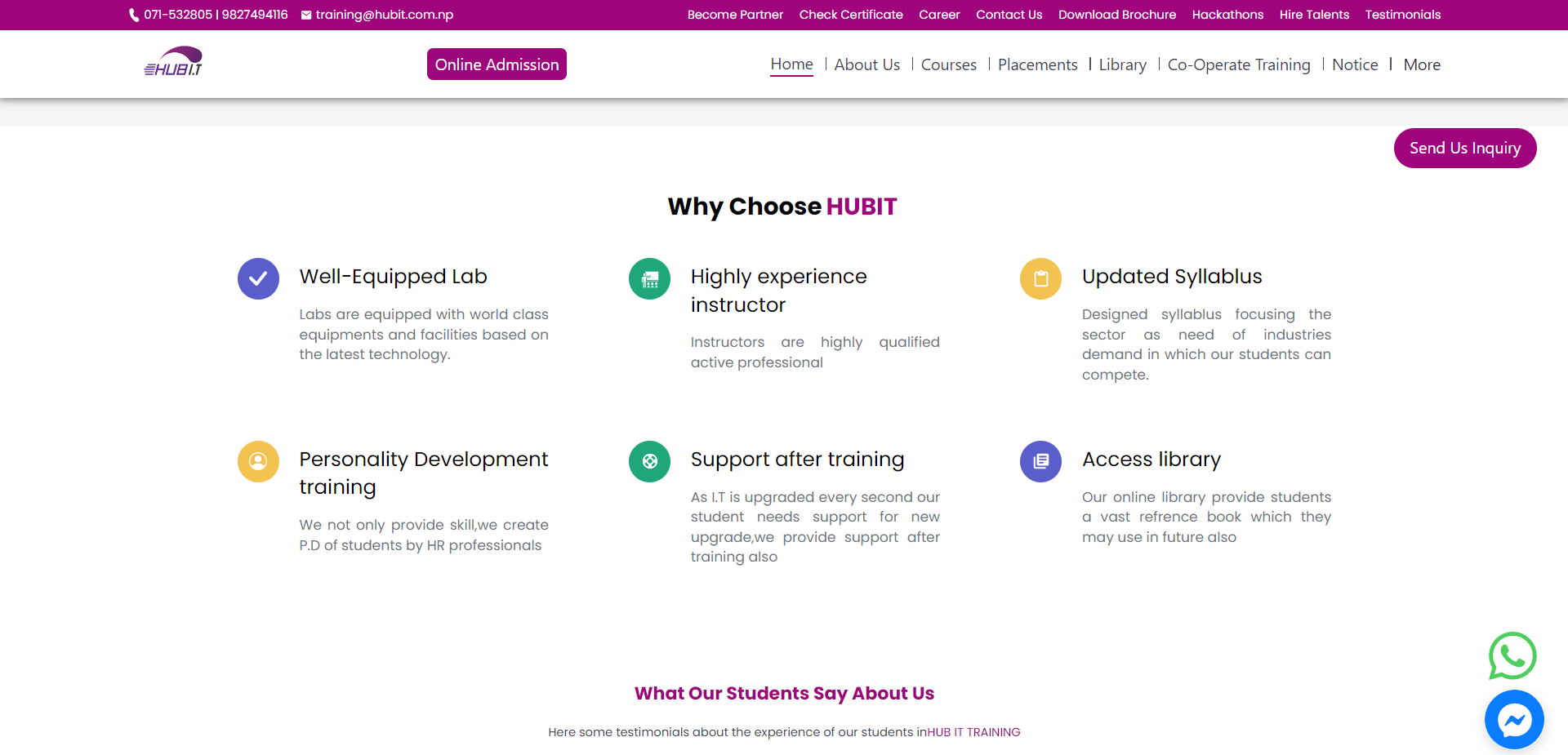
Task: Click the Send Us Inquiry button
Action: pos(1464,148)
